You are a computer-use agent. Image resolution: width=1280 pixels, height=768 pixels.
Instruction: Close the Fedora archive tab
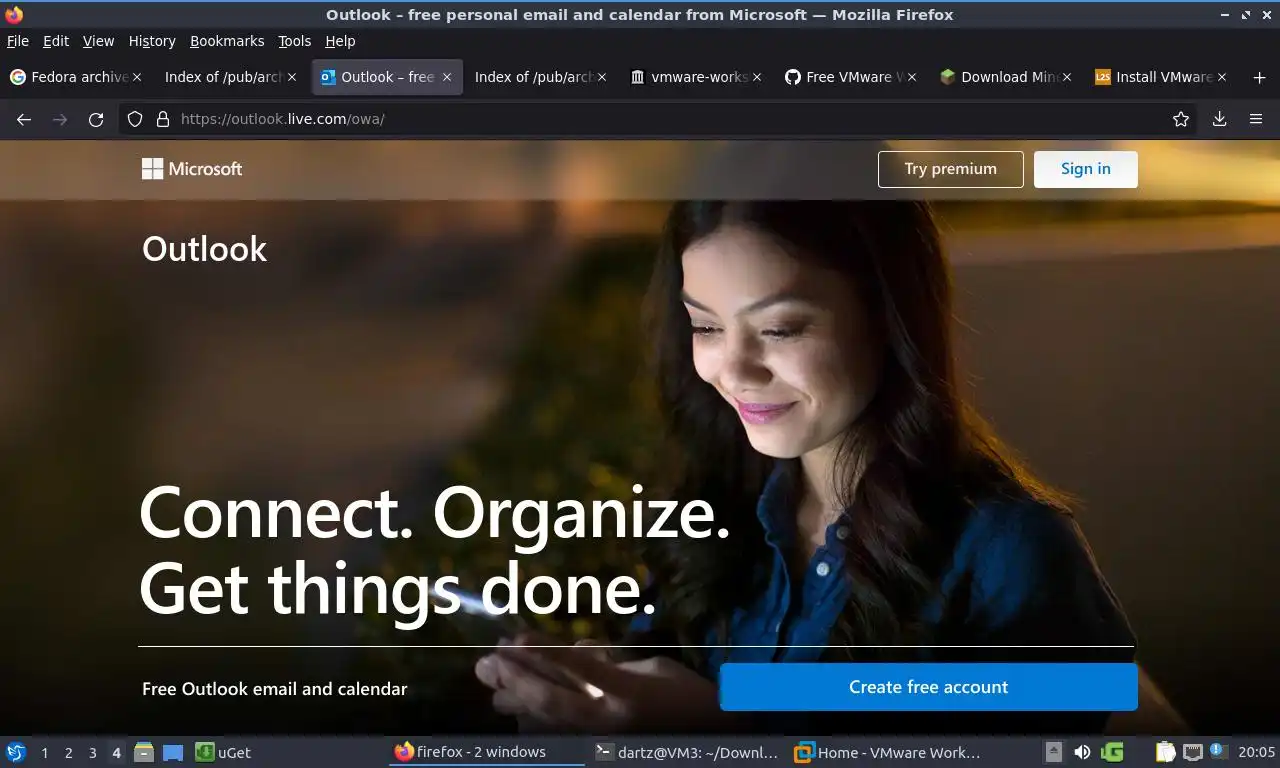(x=137, y=77)
